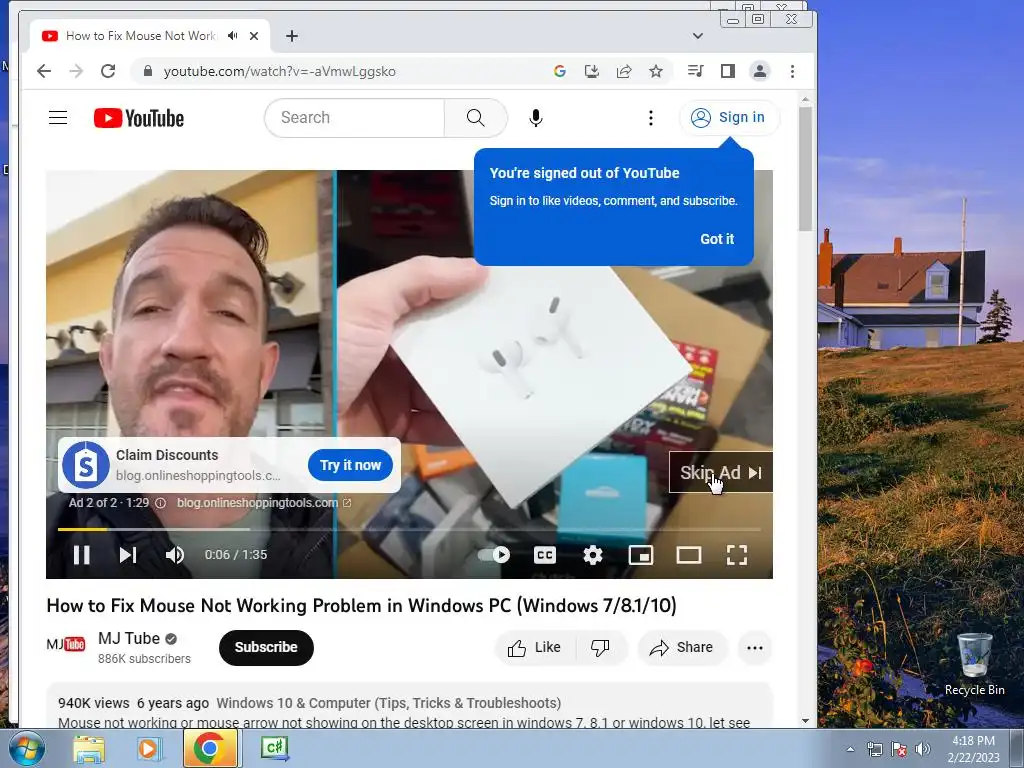Go back in browser
The image size is (1024, 768).
44,71
